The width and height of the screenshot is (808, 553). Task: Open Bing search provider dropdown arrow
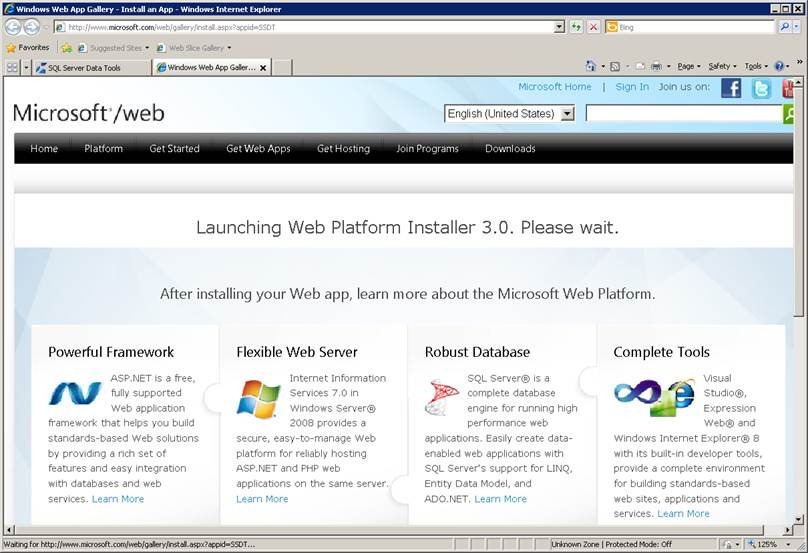tap(796, 26)
